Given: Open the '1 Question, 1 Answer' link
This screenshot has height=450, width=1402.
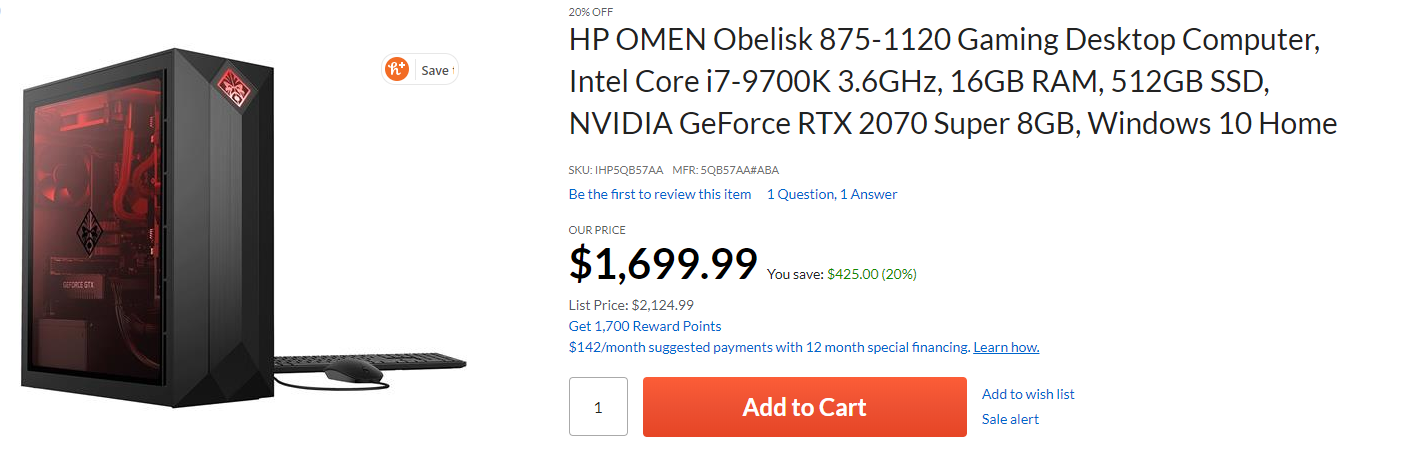Looking at the screenshot, I should [x=831, y=194].
